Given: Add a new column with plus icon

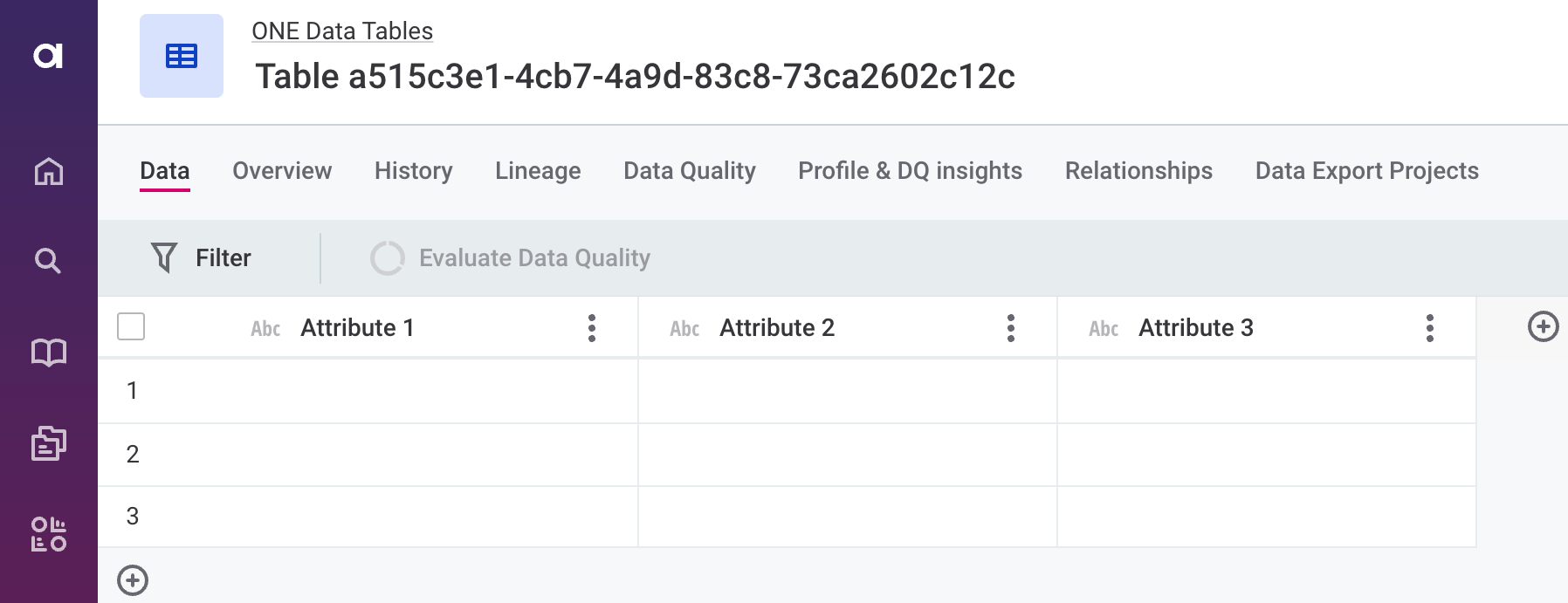Looking at the screenshot, I should (x=1543, y=327).
